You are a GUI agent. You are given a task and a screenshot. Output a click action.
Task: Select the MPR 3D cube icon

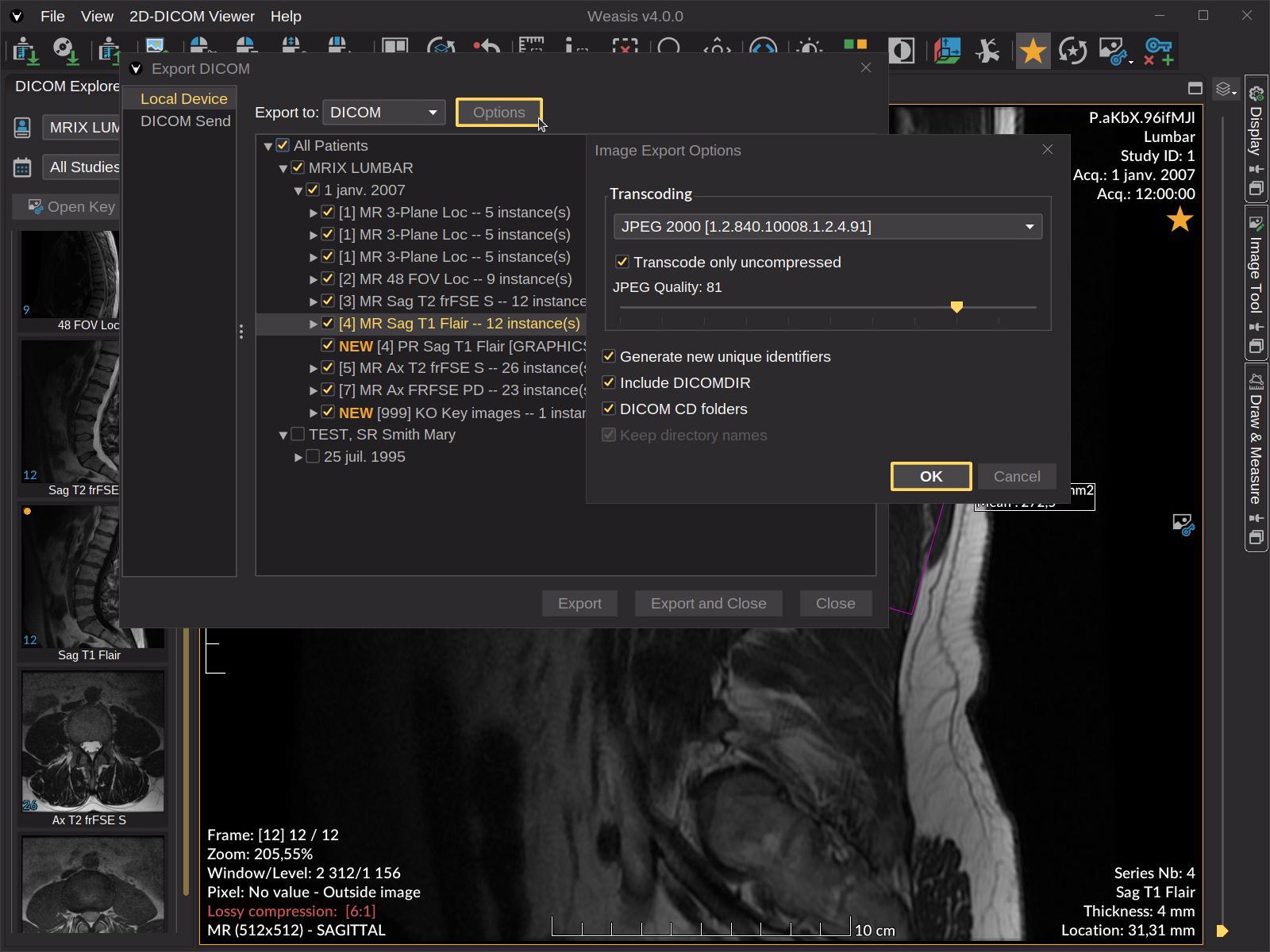point(946,50)
